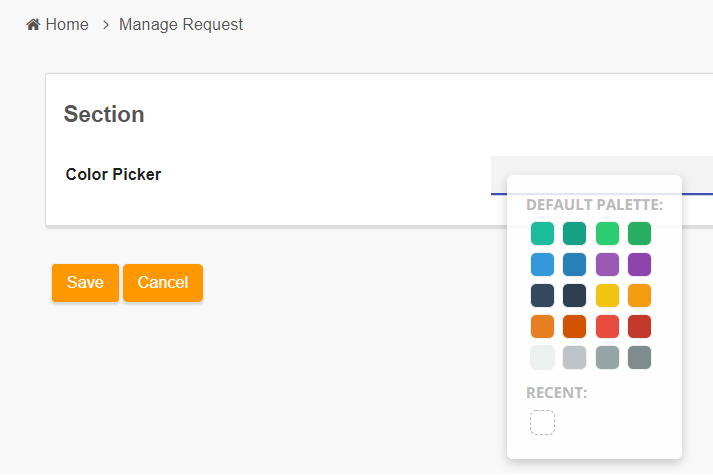Pick the dark purple swatch
This screenshot has width=713, height=475.
point(639,264)
